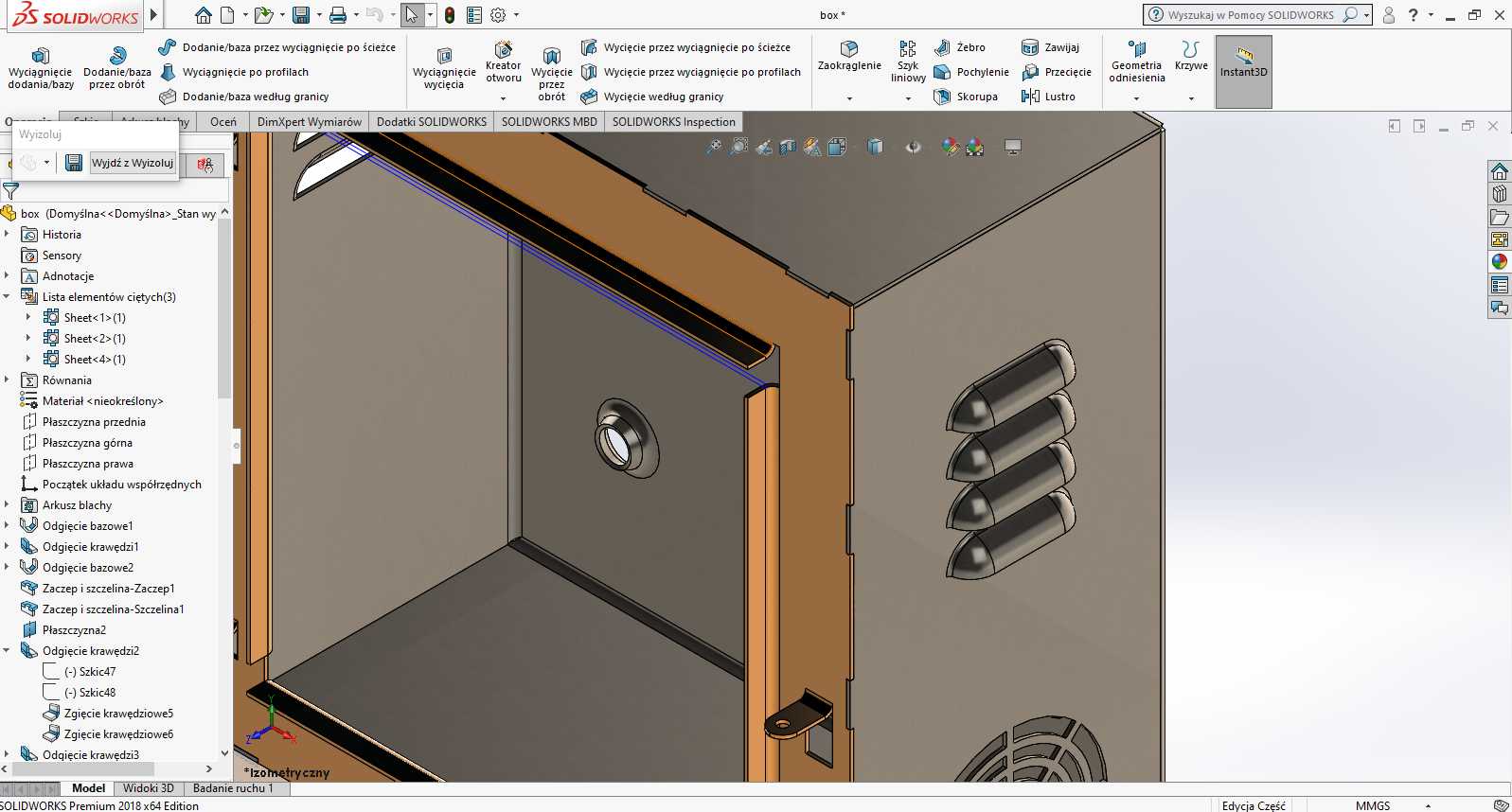Open the Options gear dropdown arrow
Screen dimensions: 1512x812
(516, 15)
